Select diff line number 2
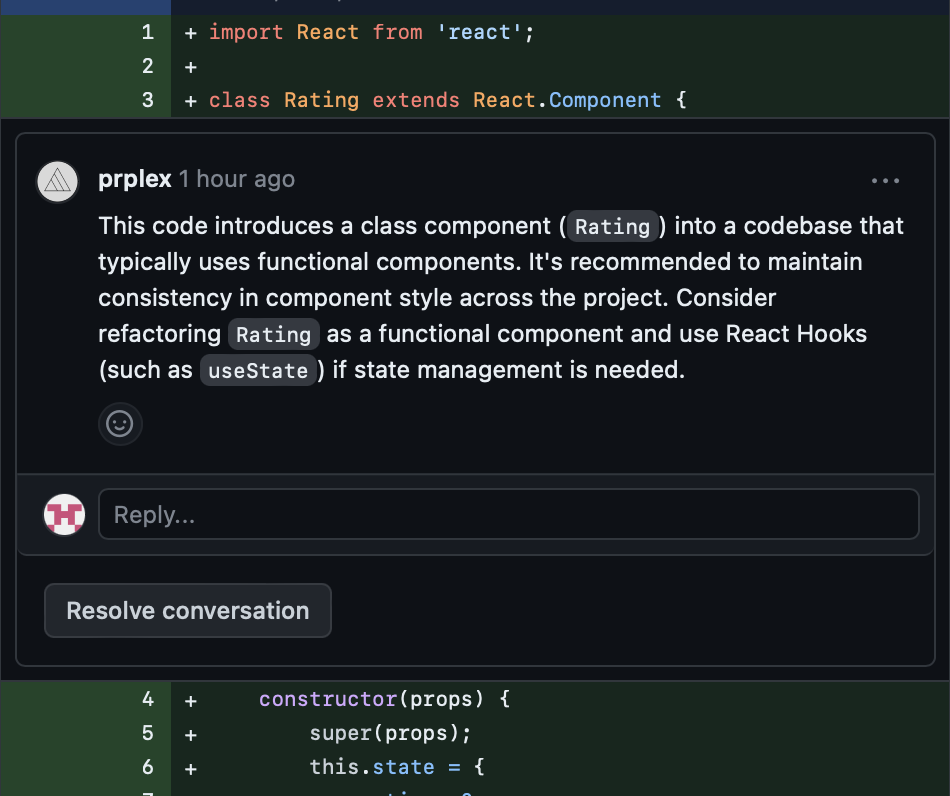This screenshot has width=950, height=796. point(148,66)
